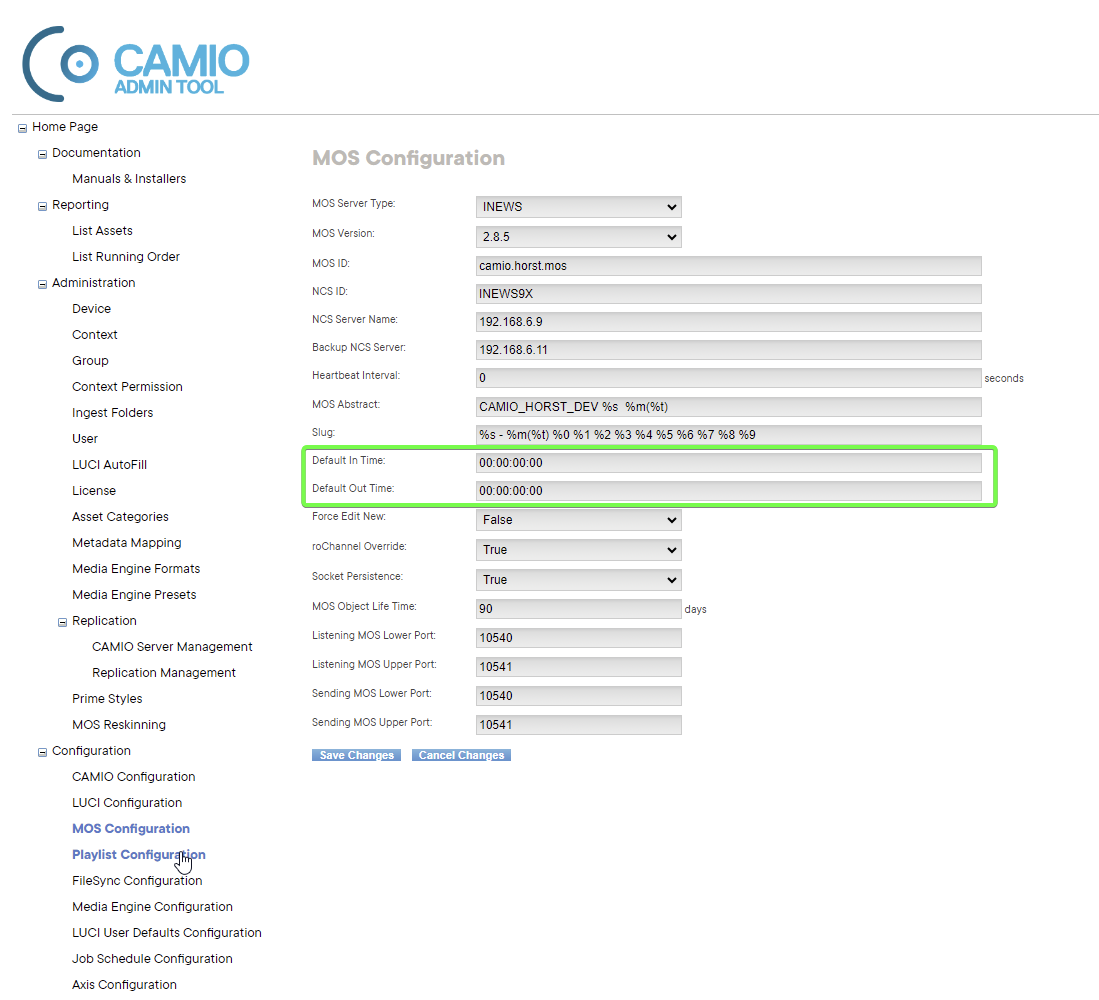The width and height of the screenshot is (1099, 1000).
Task: Collapse the Documentation tree node
Action: click(x=43, y=154)
